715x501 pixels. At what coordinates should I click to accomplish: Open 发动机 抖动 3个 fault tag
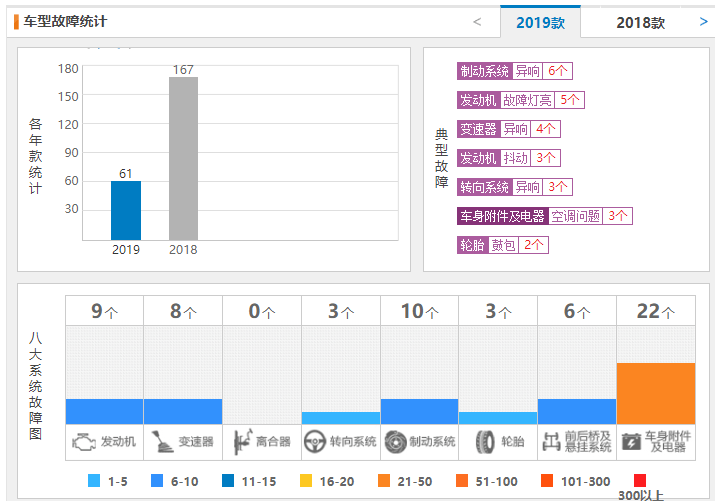509,158
